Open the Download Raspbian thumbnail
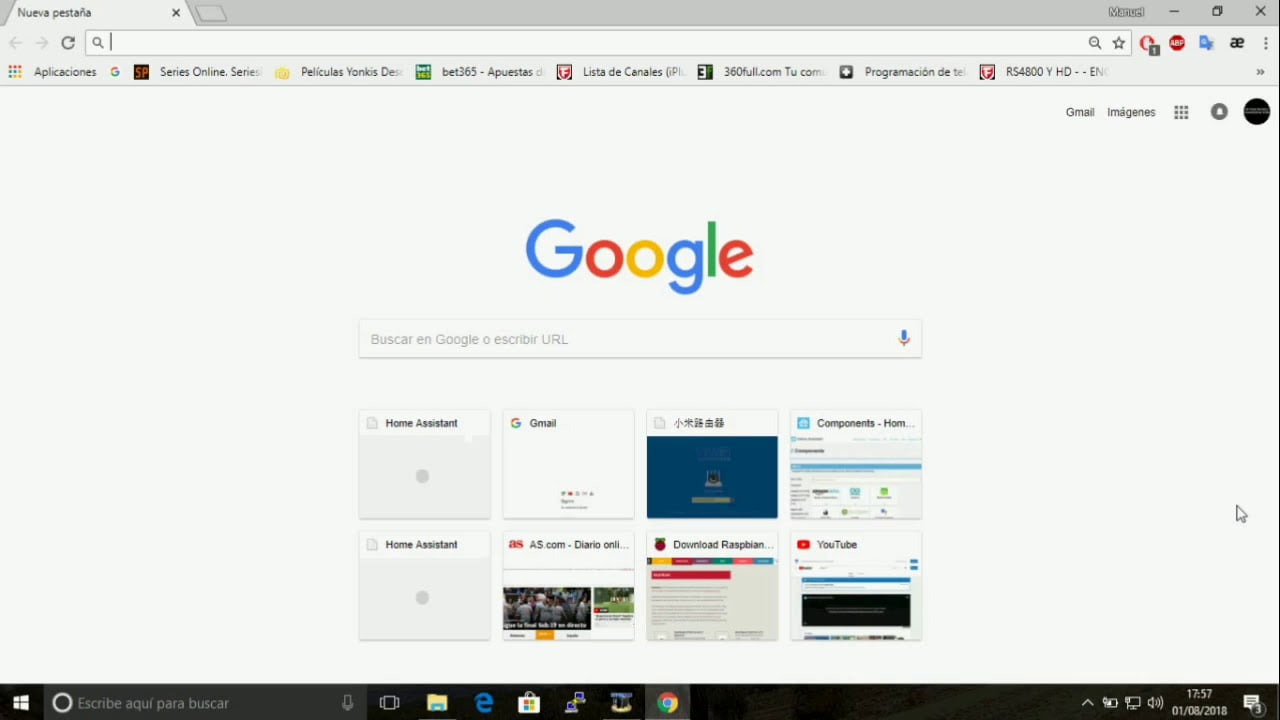The height and width of the screenshot is (720, 1280). (712, 586)
